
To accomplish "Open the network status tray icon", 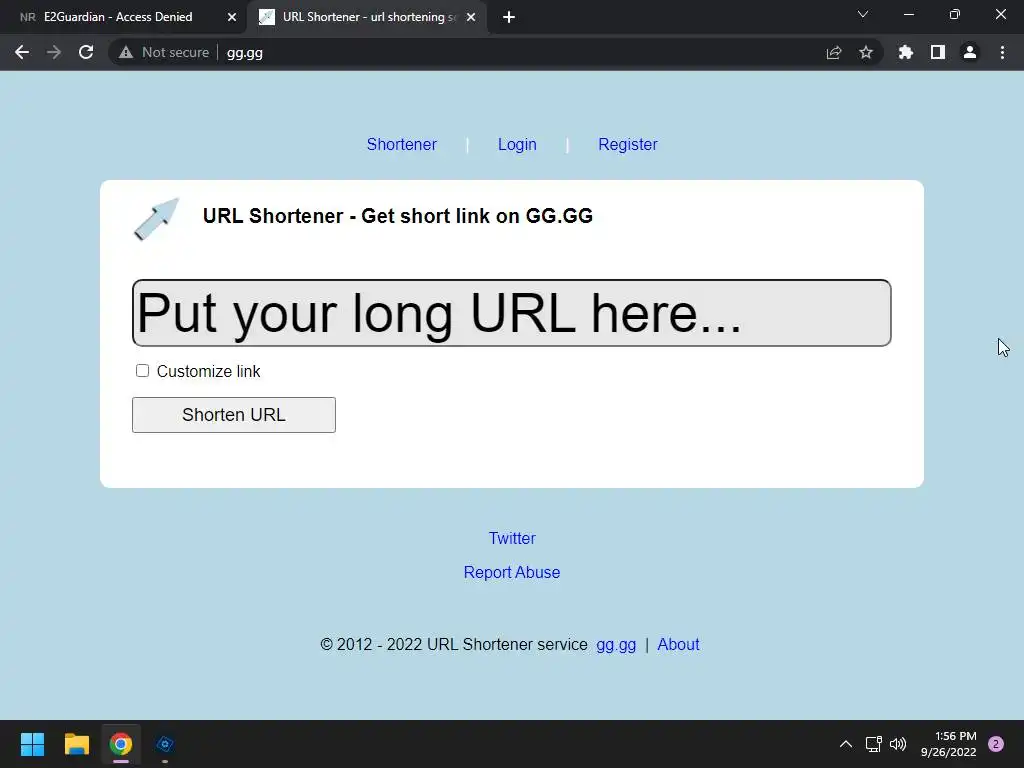I will click(873, 744).
